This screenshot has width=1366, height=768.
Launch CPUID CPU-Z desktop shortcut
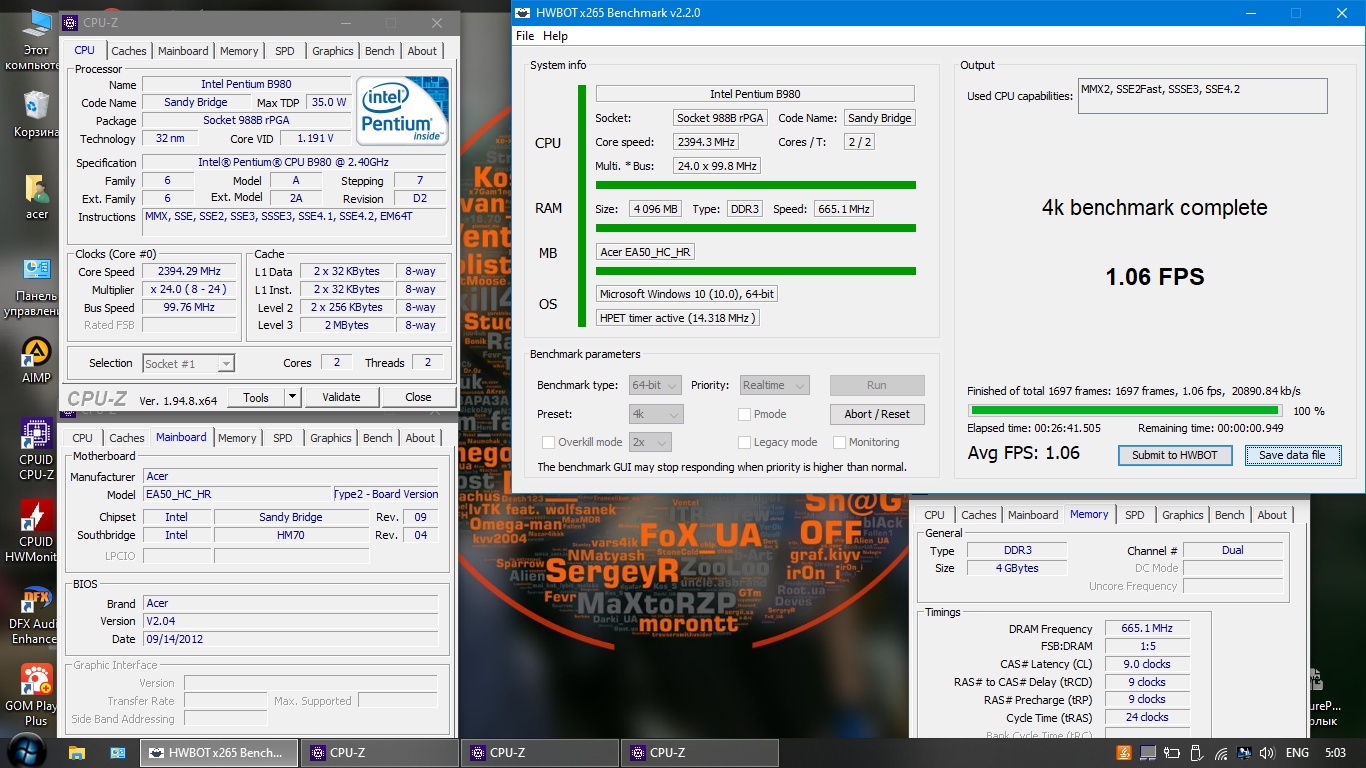coord(36,450)
